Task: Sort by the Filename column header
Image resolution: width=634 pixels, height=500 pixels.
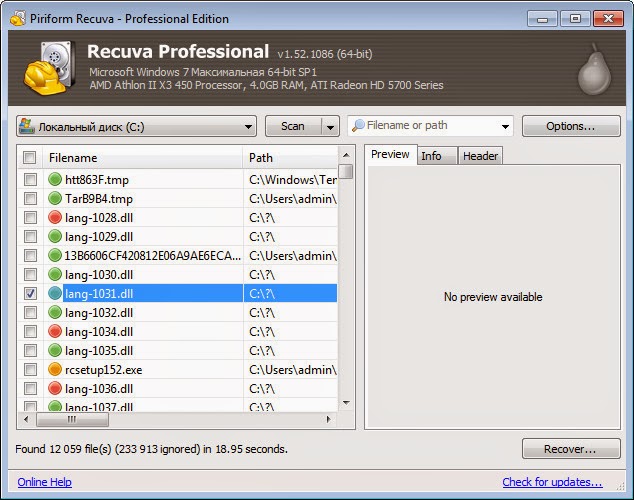Action: 142,157
